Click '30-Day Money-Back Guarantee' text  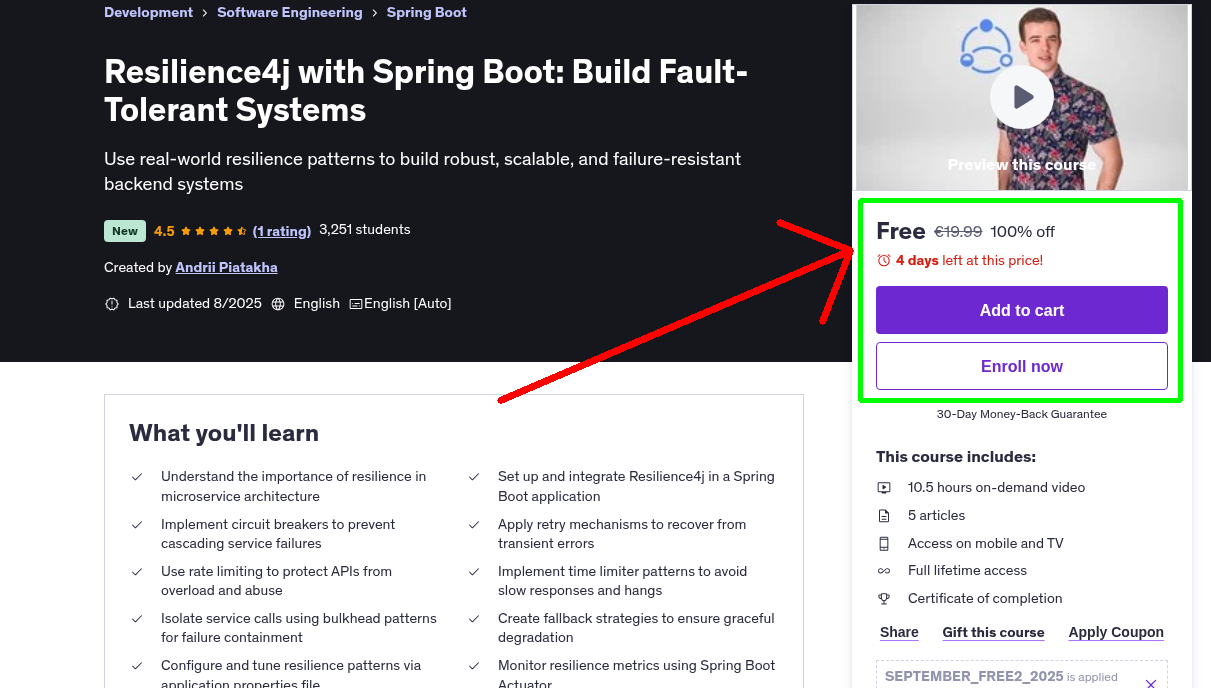(x=1022, y=414)
